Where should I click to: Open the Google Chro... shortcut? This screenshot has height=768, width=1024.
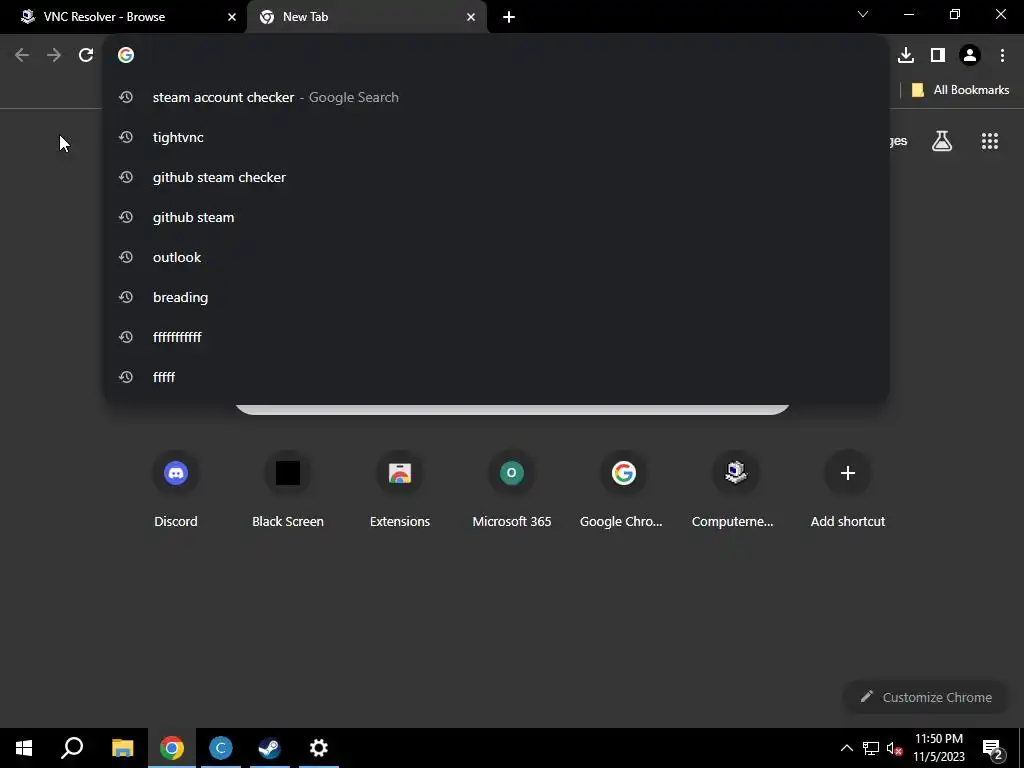tap(624, 490)
